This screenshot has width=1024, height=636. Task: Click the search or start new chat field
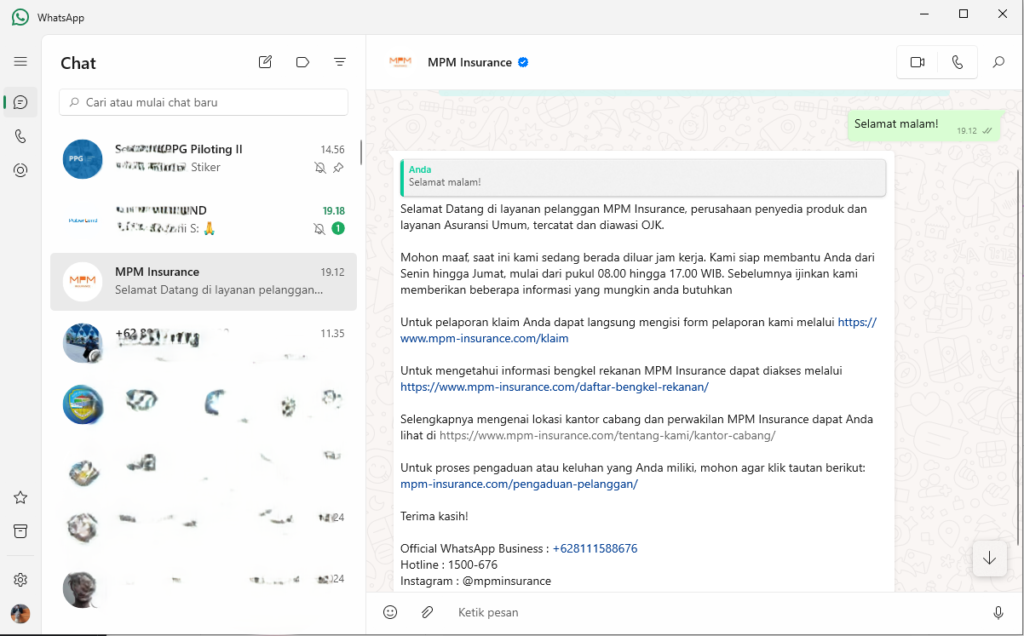203,103
